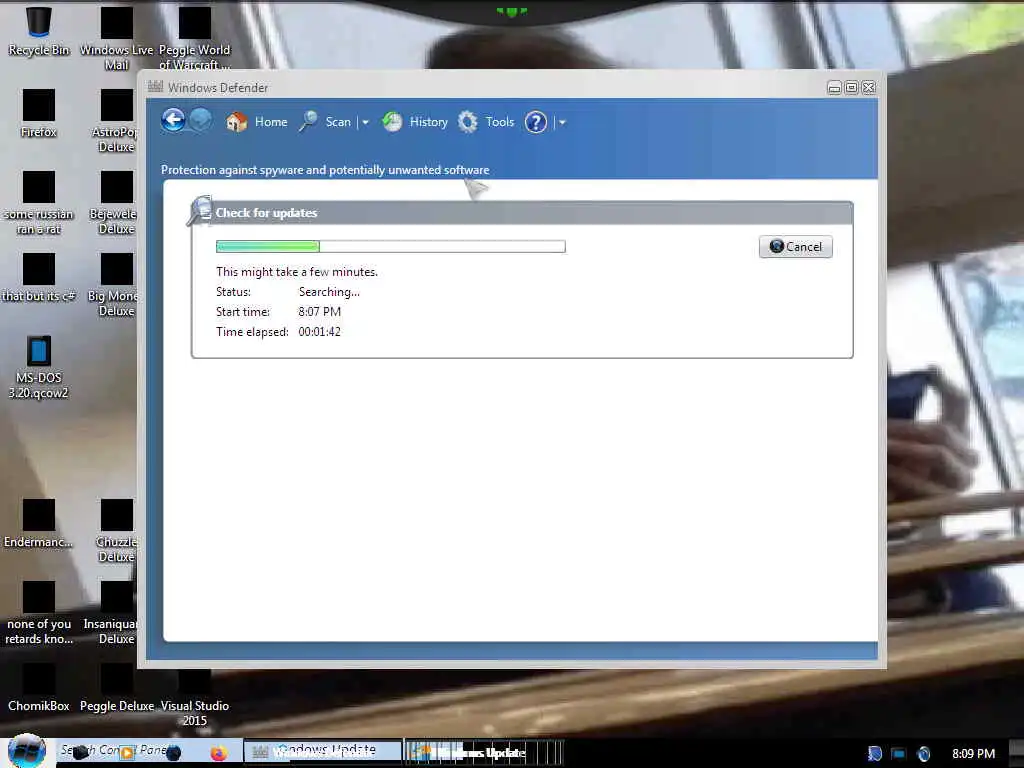Select the Insaniquarium Deluxe desktop icon
Viewport: 1024px width, 768px height.
pyautogui.click(x=112, y=613)
